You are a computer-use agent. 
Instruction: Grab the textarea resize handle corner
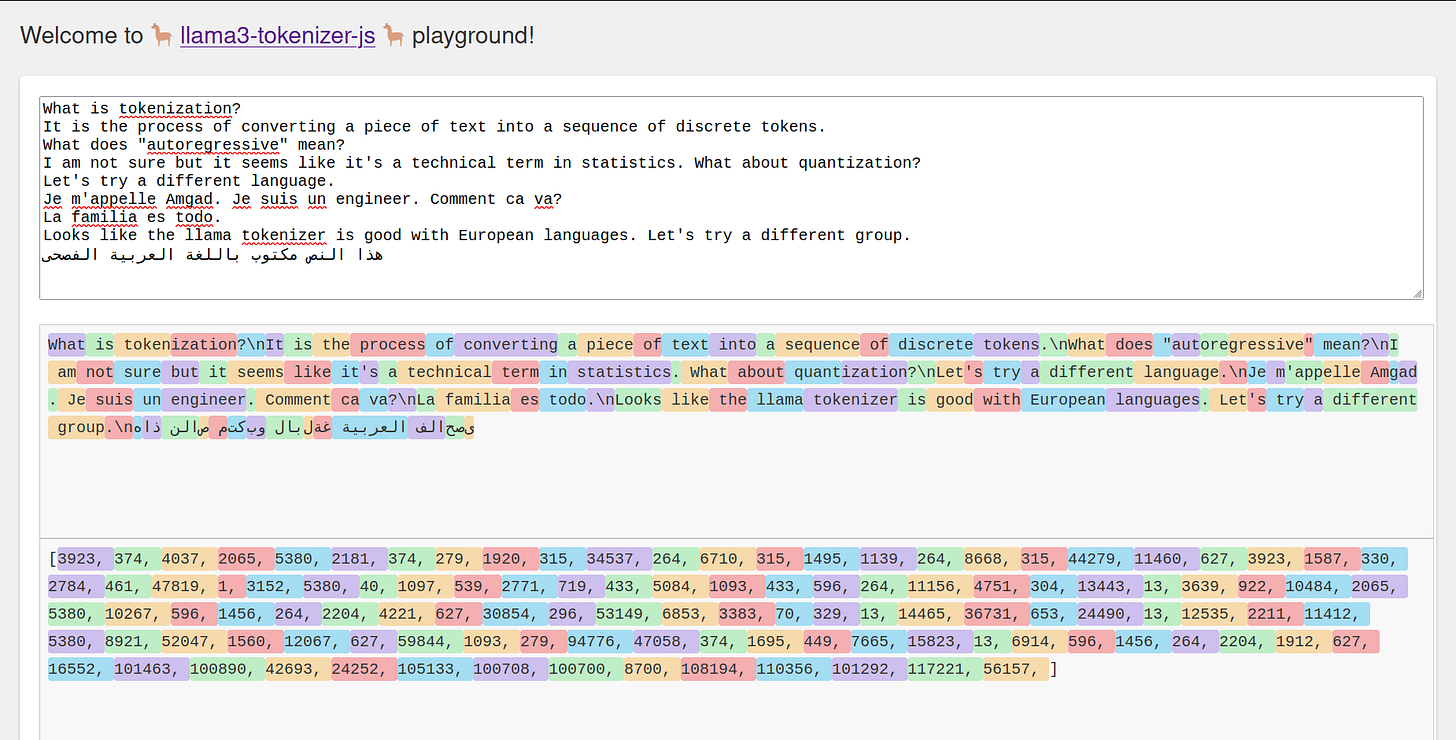click(x=1417, y=293)
